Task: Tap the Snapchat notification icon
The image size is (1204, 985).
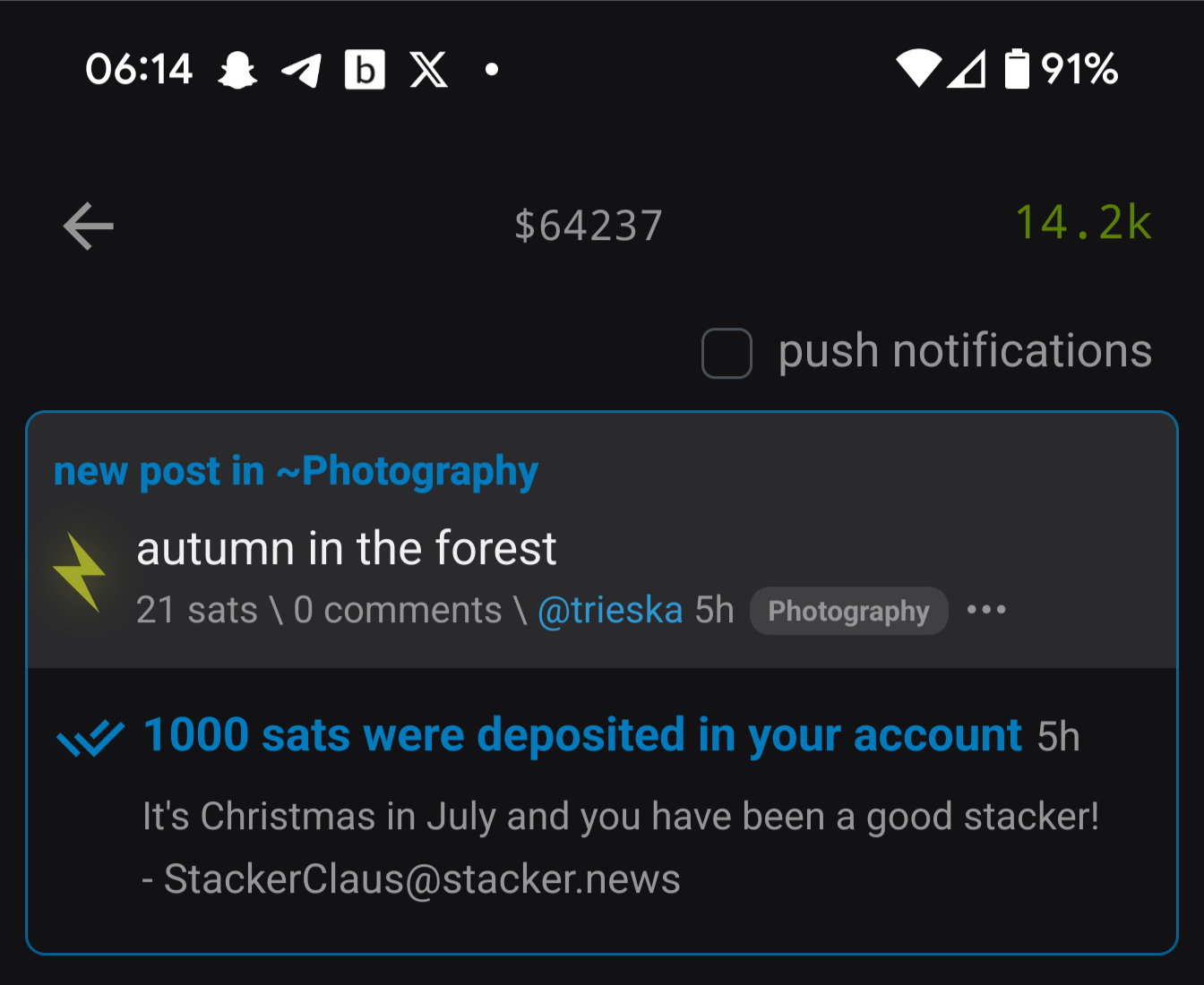Action: 237,70
